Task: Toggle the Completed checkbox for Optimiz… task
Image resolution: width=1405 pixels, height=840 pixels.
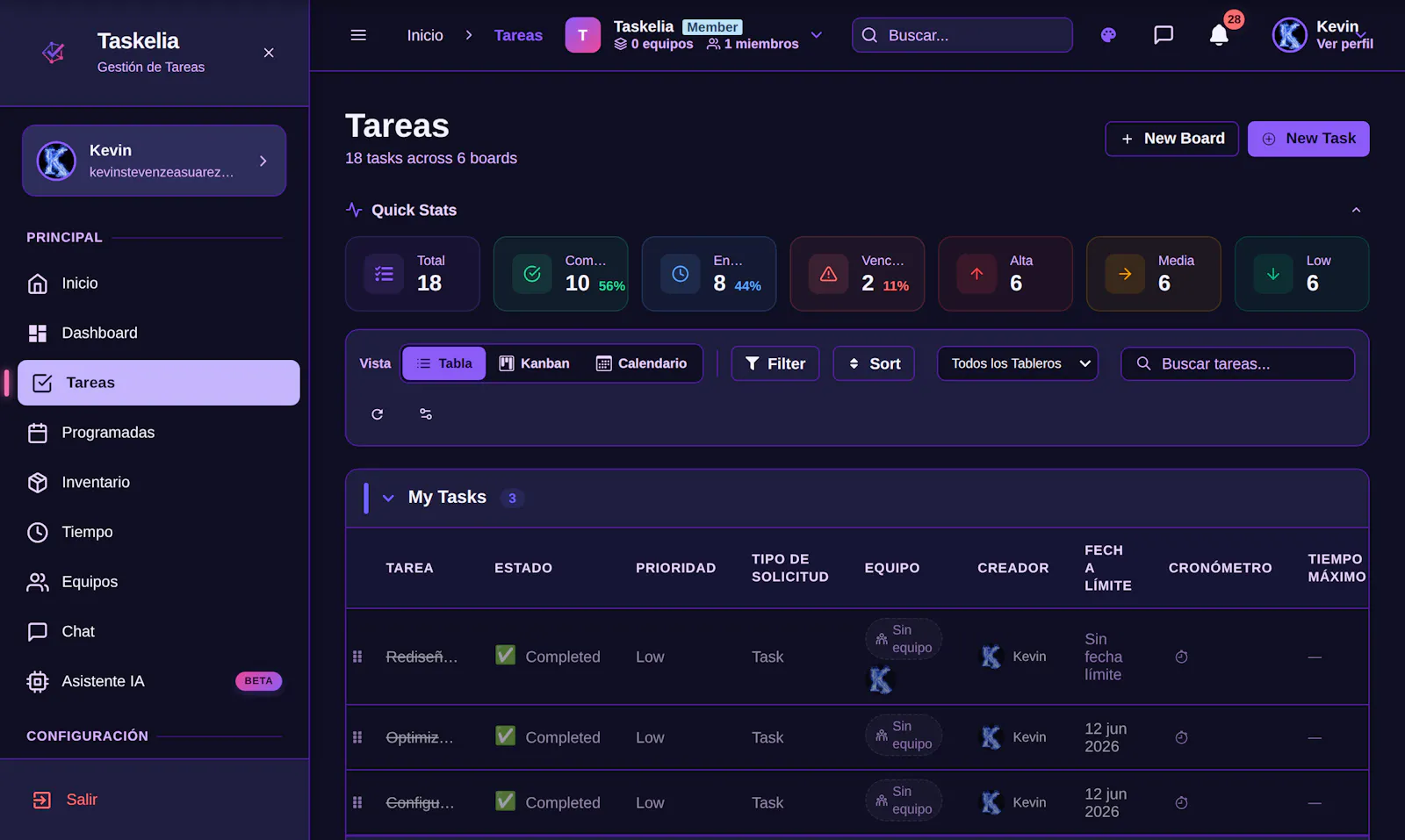Action: 506,736
